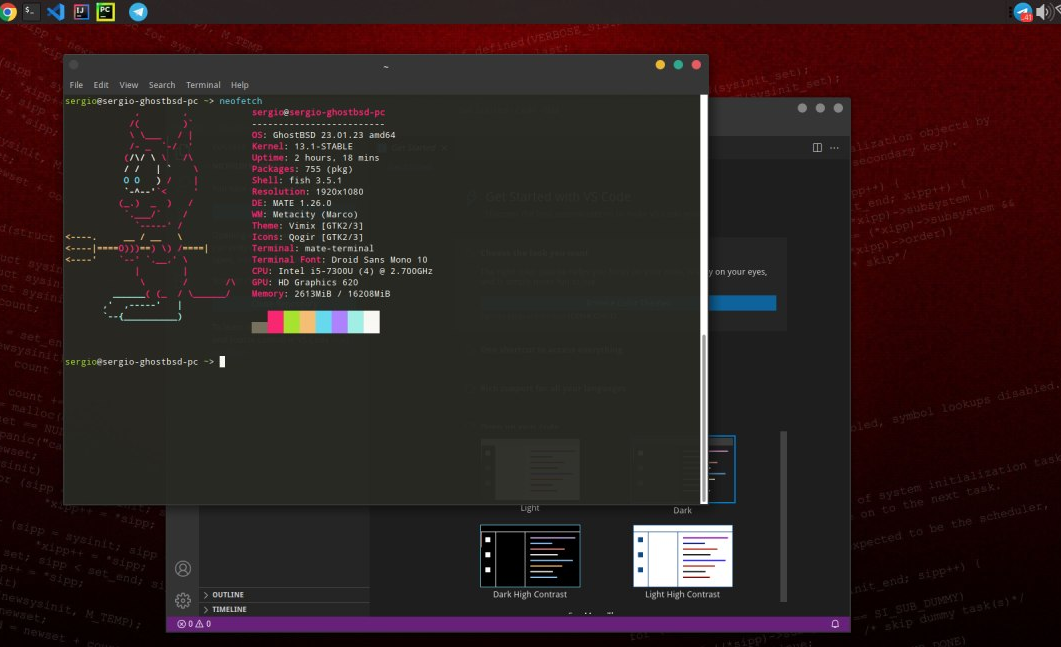Click the 'Resolution: 1920x1080' line

pos(307,192)
